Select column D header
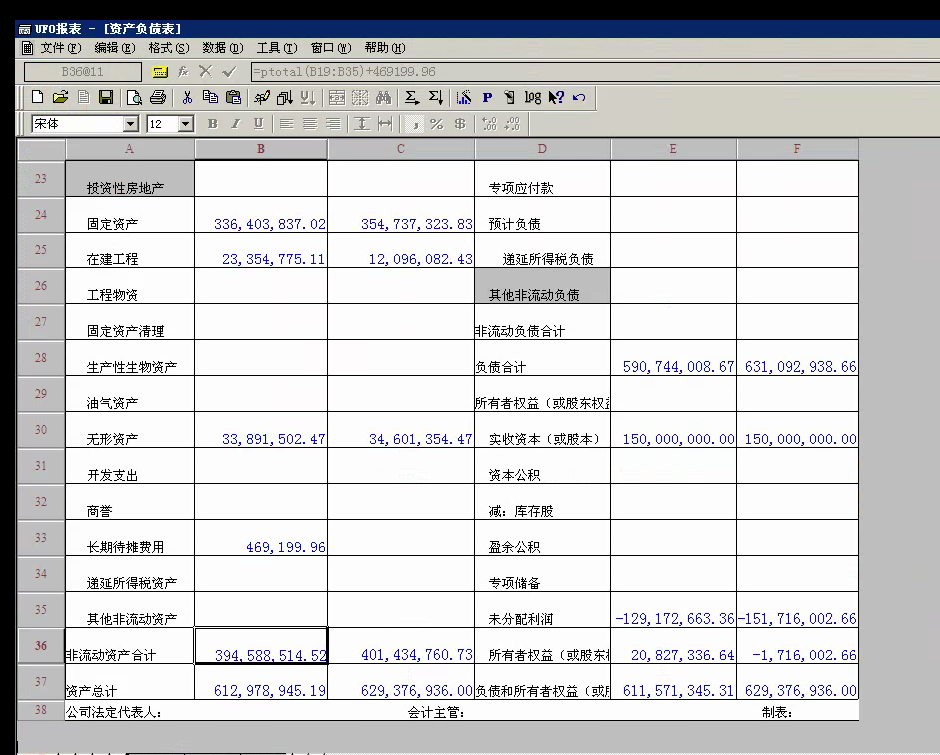The height and width of the screenshot is (755, 940). 542,149
